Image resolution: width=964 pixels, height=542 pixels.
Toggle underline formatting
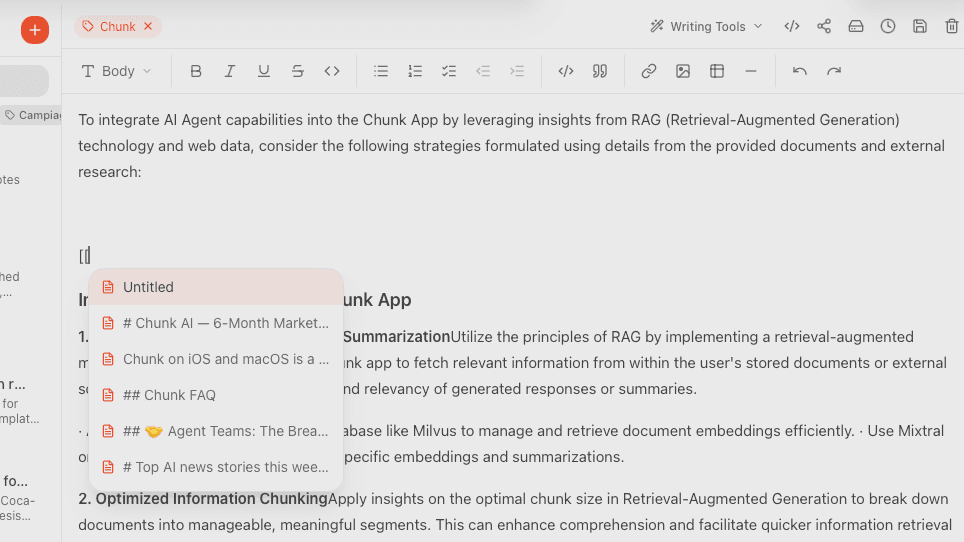tap(264, 71)
